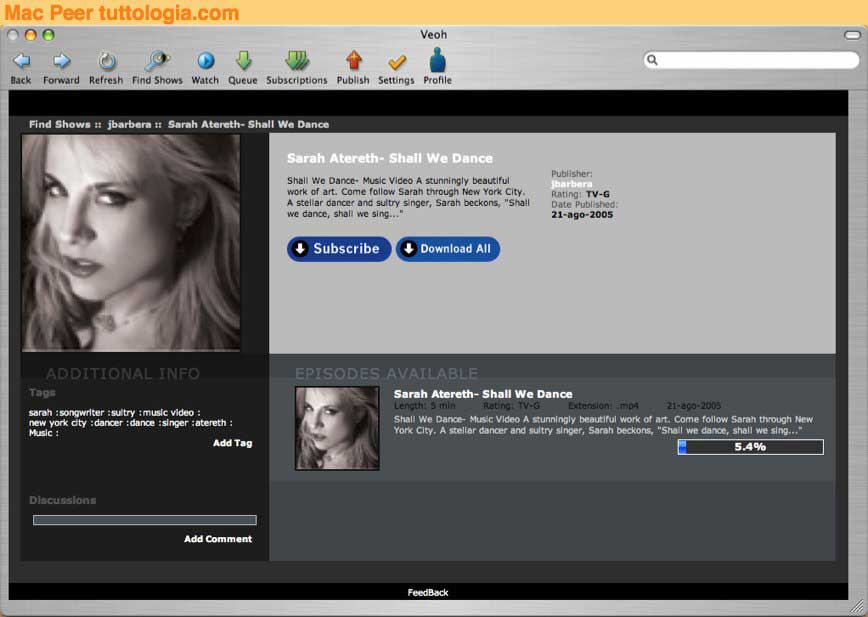Image resolution: width=868 pixels, height=617 pixels.
Task: Open the episode thumbnail image
Action: coord(337,428)
